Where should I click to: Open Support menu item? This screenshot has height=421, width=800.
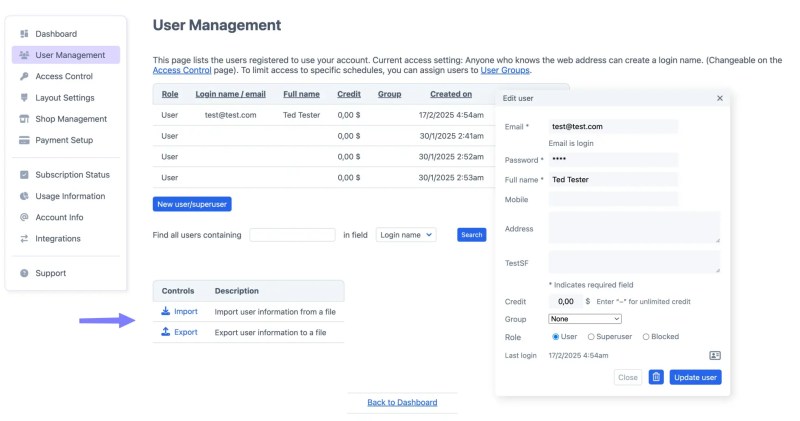(x=51, y=273)
